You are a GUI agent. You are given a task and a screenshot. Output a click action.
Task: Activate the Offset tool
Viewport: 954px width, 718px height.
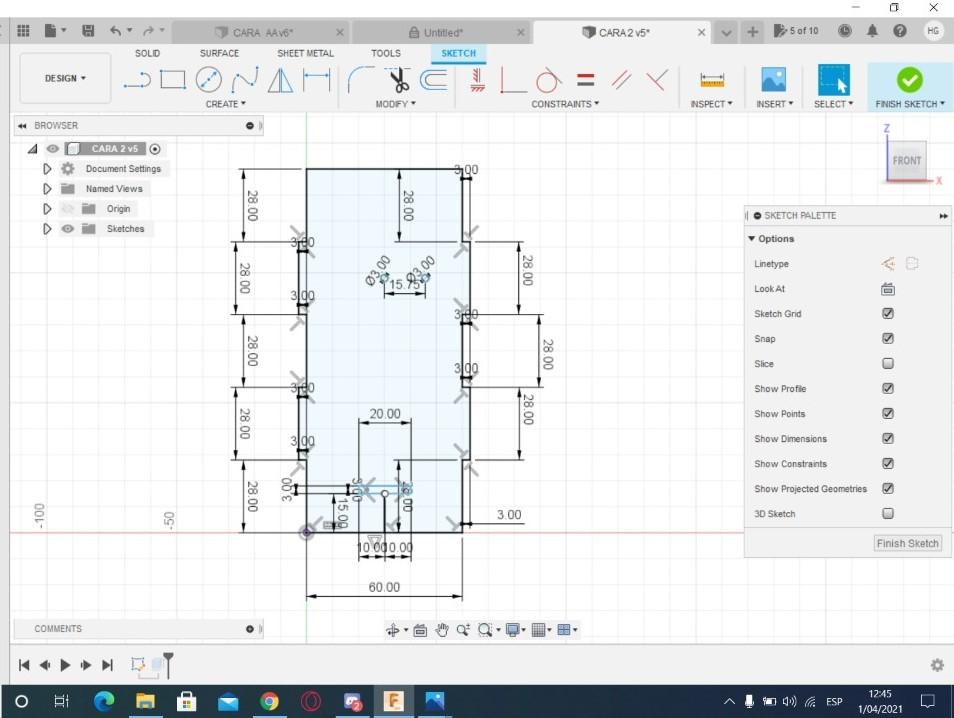[434, 80]
